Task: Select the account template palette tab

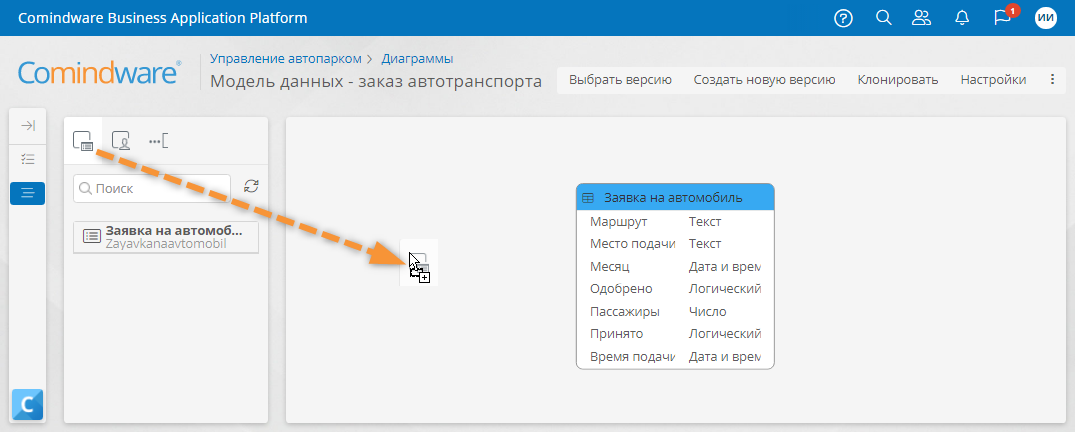Action: click(x=121, y=141)
